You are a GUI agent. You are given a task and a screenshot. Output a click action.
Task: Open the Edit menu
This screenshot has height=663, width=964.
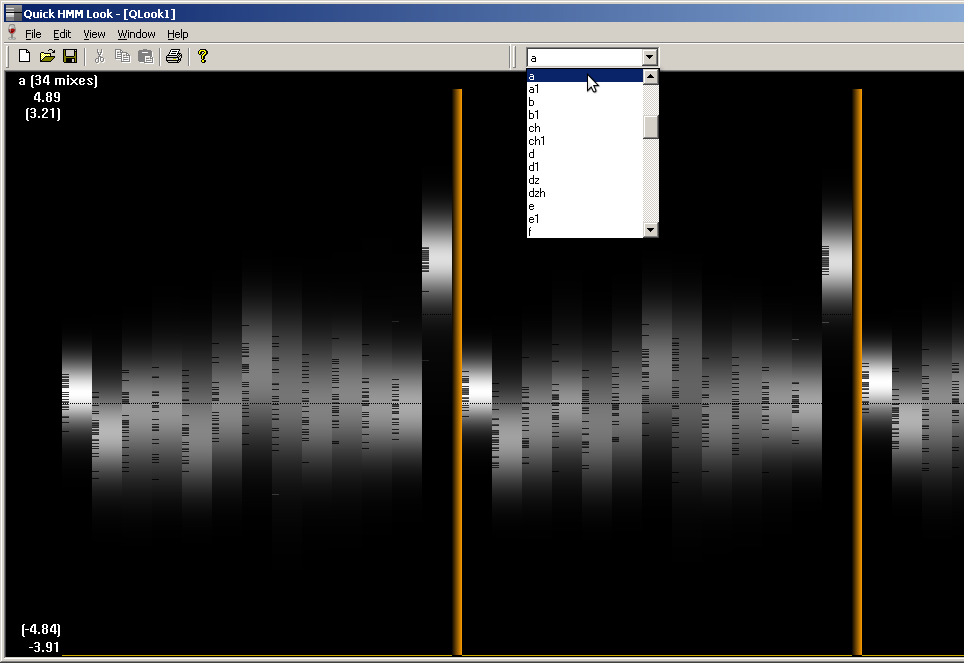tap(62, 34)
